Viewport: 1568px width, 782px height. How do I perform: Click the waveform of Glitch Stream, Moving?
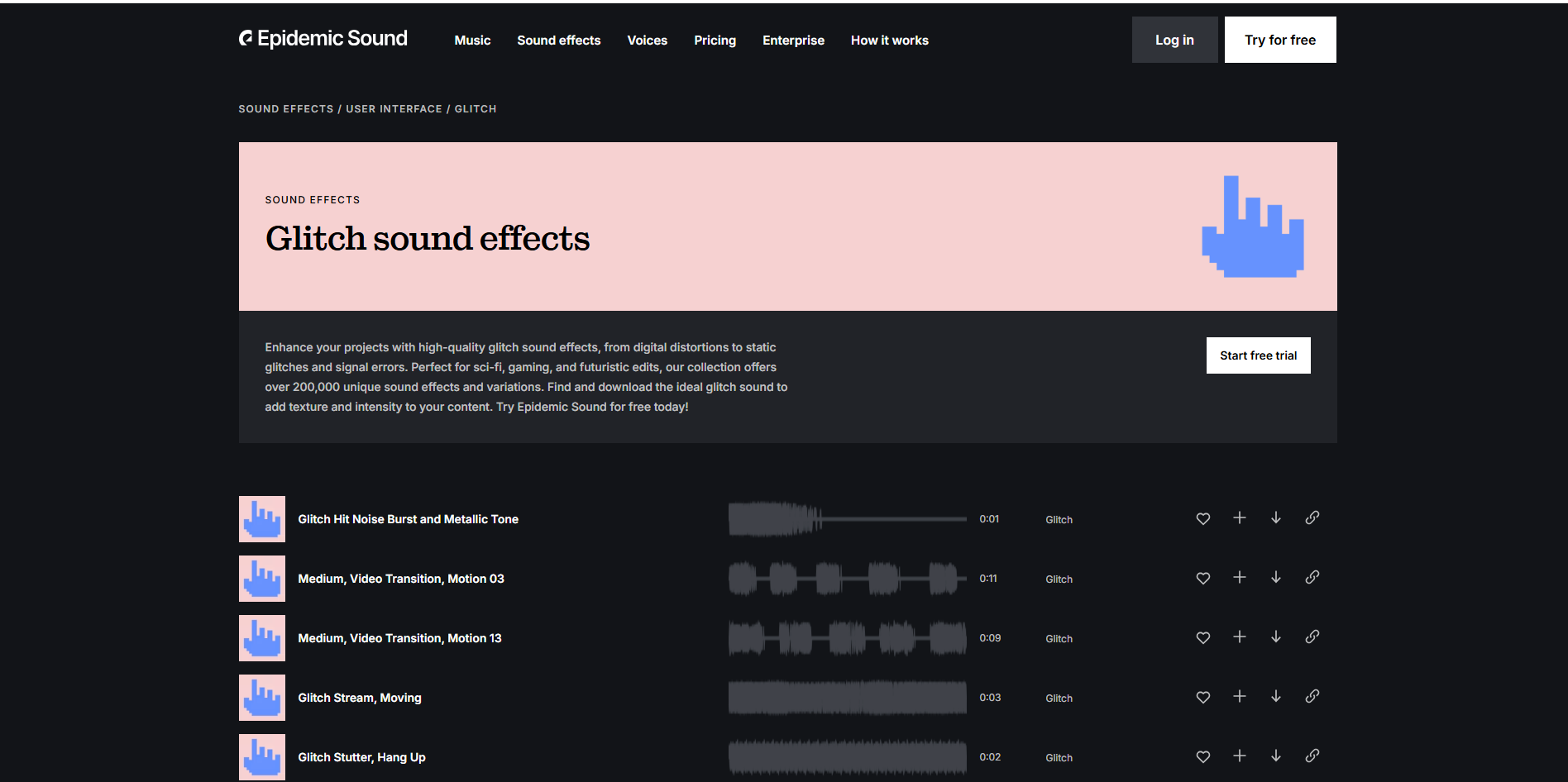pos(847,697)
